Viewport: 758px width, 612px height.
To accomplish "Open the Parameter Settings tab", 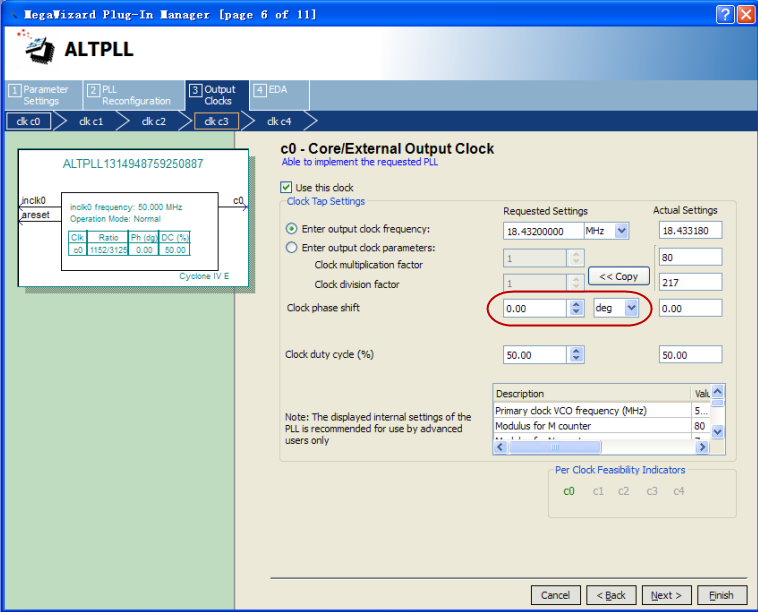I will click(x=44, y=95).
